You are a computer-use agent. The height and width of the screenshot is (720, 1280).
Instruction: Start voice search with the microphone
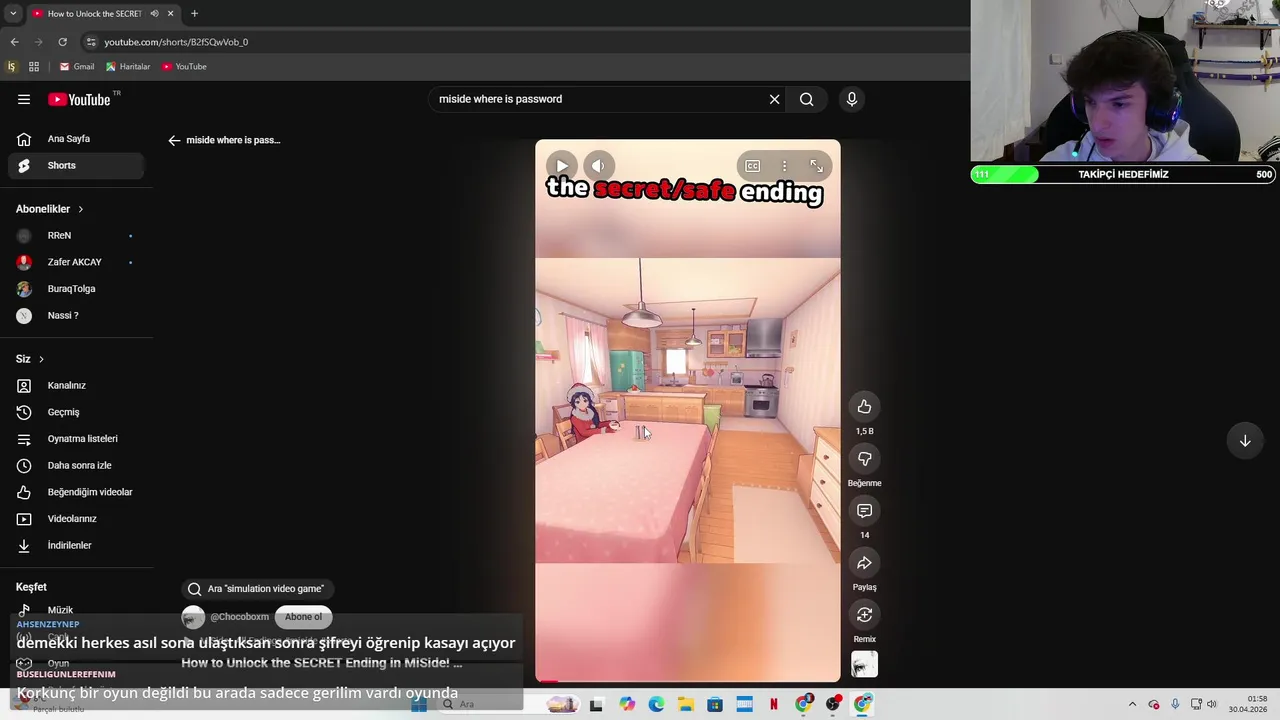click(x=852, y=99)
